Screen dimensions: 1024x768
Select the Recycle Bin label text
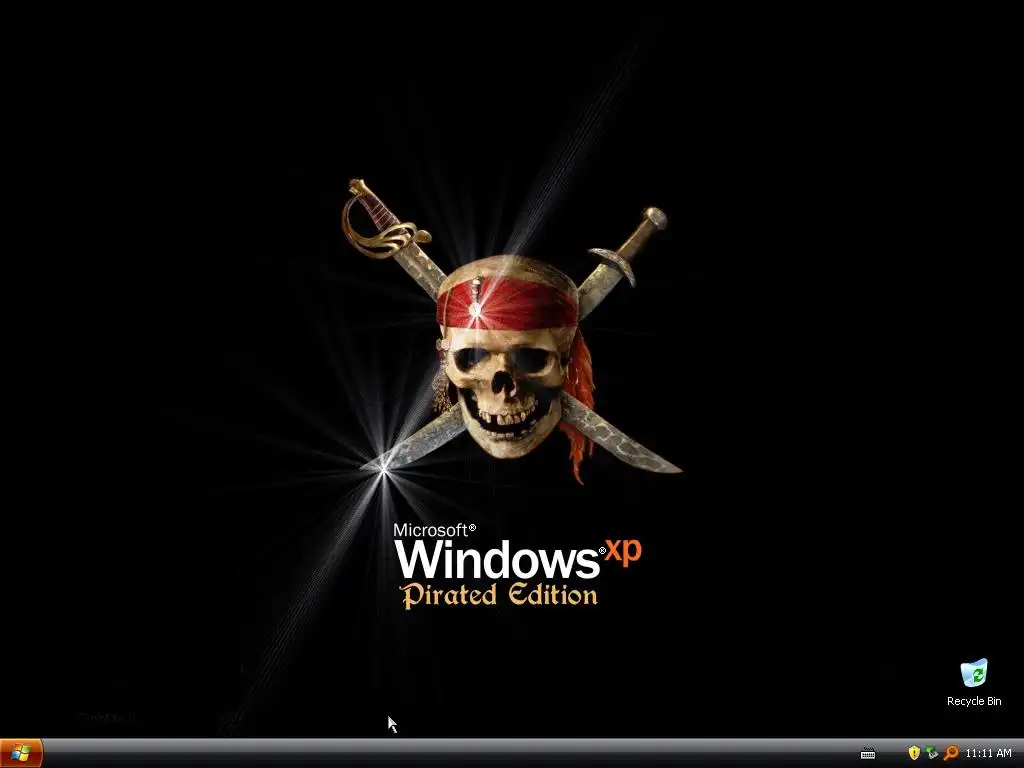[974, 701]
